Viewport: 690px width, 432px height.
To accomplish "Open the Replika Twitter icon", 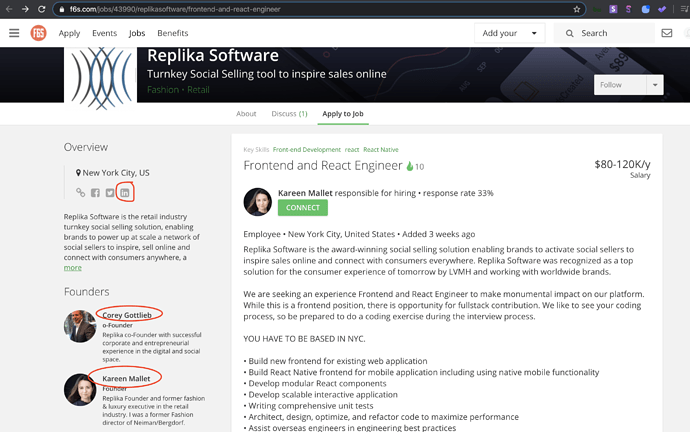I will 110,193.
